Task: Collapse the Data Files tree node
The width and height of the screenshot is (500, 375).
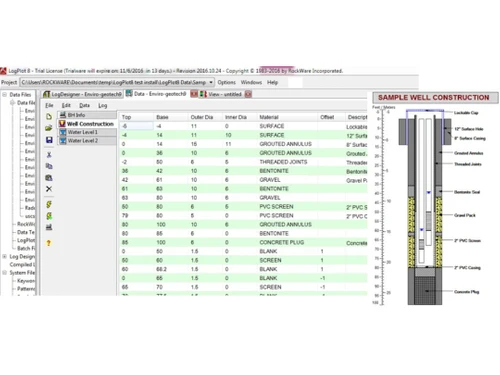Action: (5, 95)
